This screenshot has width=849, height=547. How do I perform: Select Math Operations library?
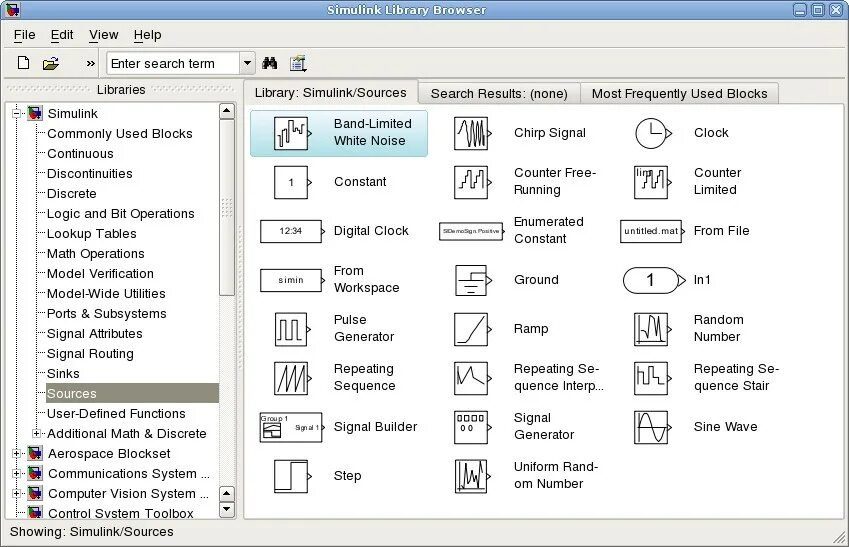(95, 254)
